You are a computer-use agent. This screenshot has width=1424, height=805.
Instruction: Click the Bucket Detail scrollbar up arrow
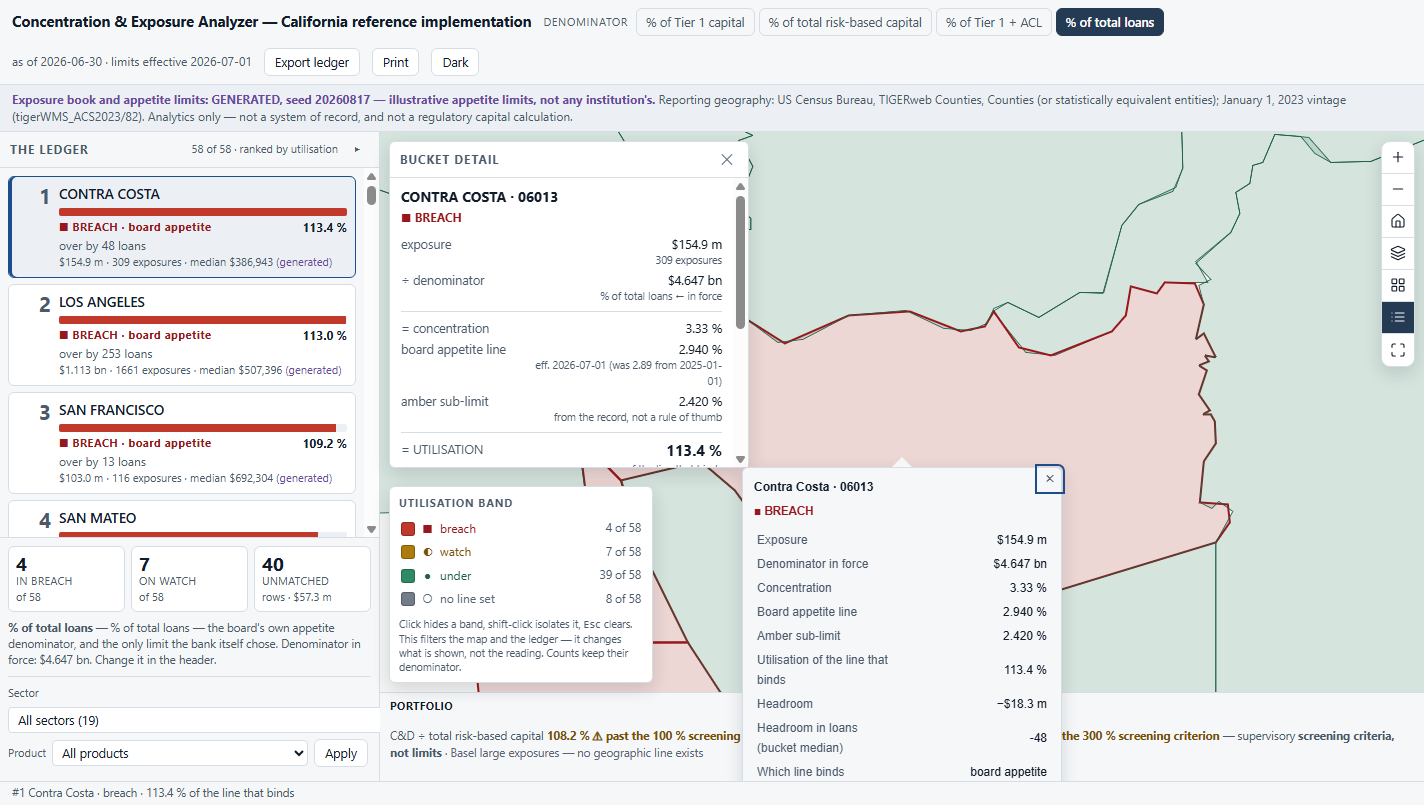coord(741,186)
